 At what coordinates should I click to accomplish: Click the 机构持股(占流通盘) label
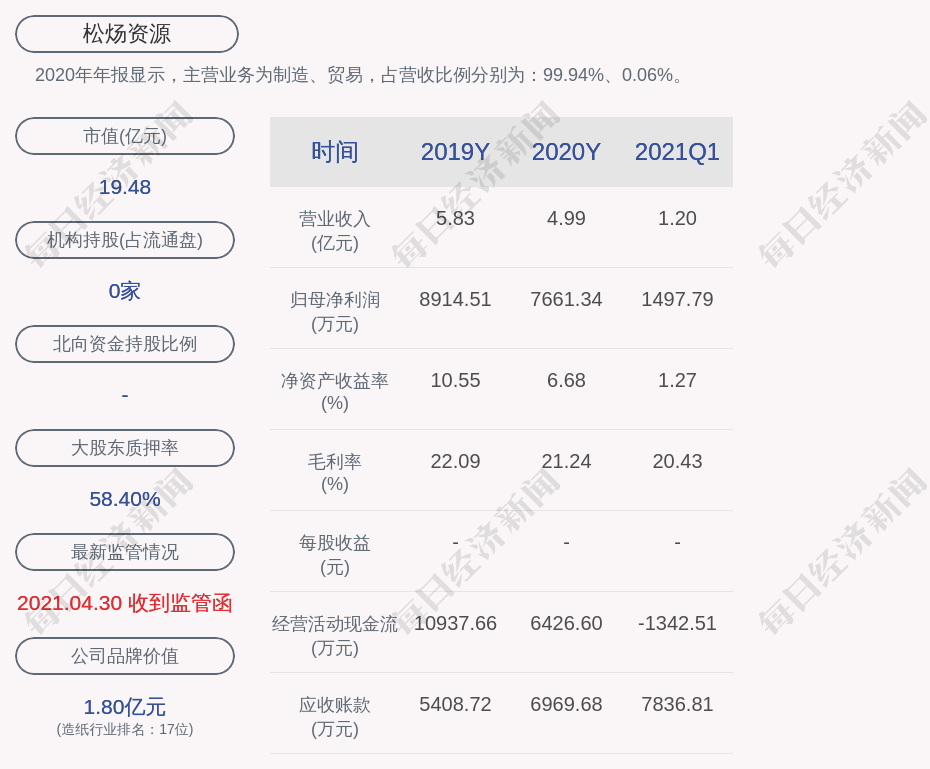click(125, 240)
